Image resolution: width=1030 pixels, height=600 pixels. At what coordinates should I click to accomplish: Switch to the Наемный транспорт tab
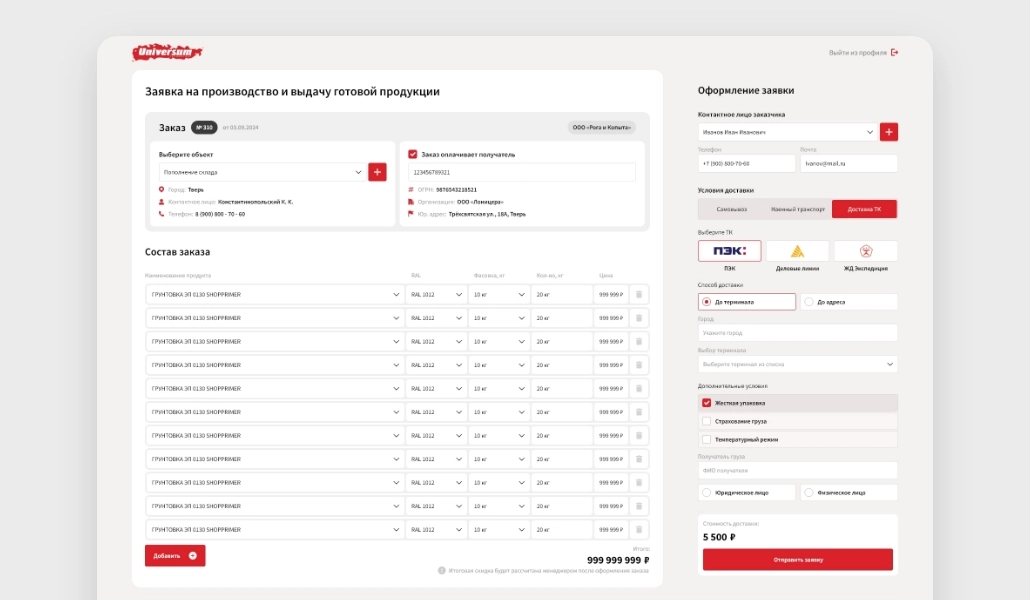click(797, 209)
